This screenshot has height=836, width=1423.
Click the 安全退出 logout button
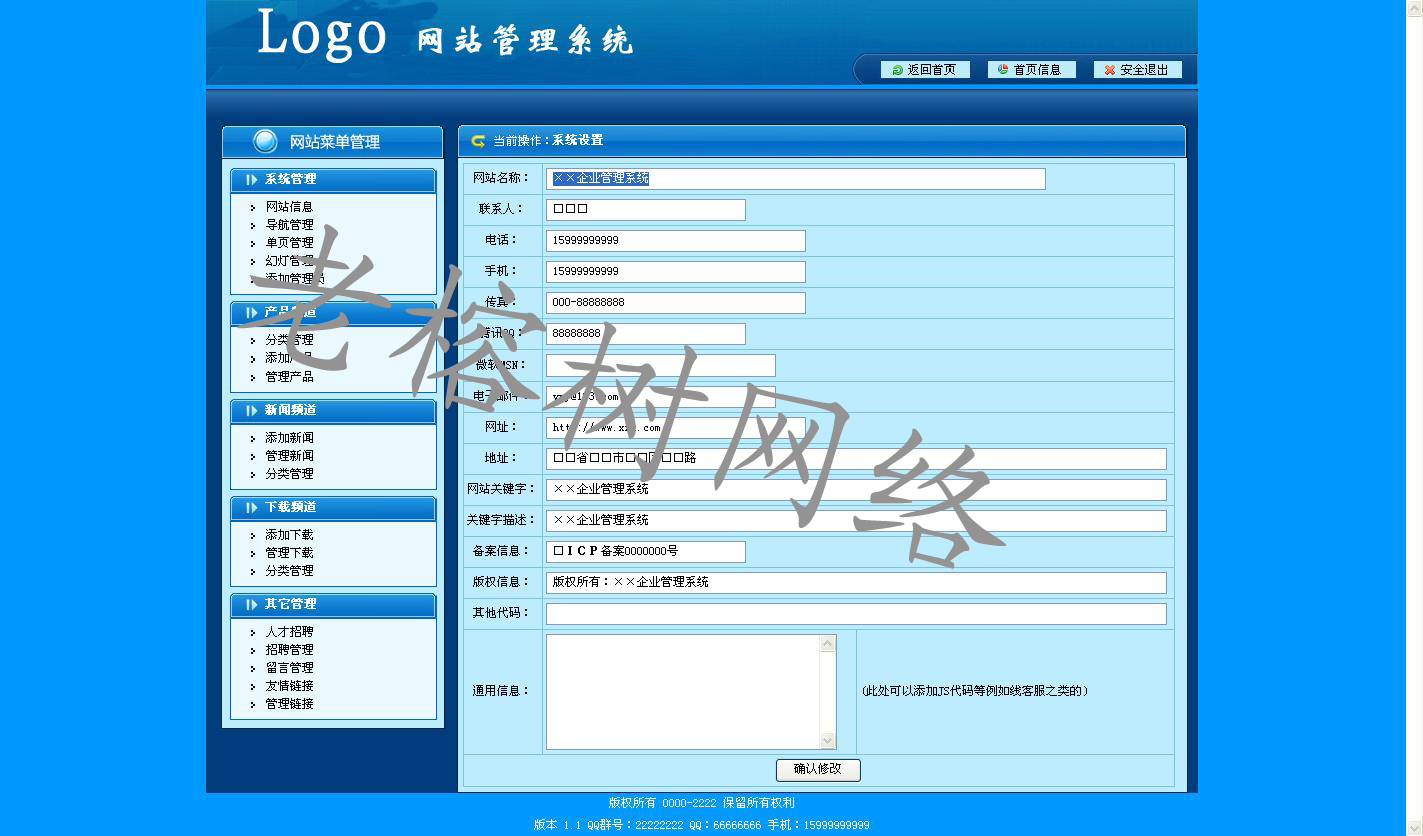tap(1138, 70)
